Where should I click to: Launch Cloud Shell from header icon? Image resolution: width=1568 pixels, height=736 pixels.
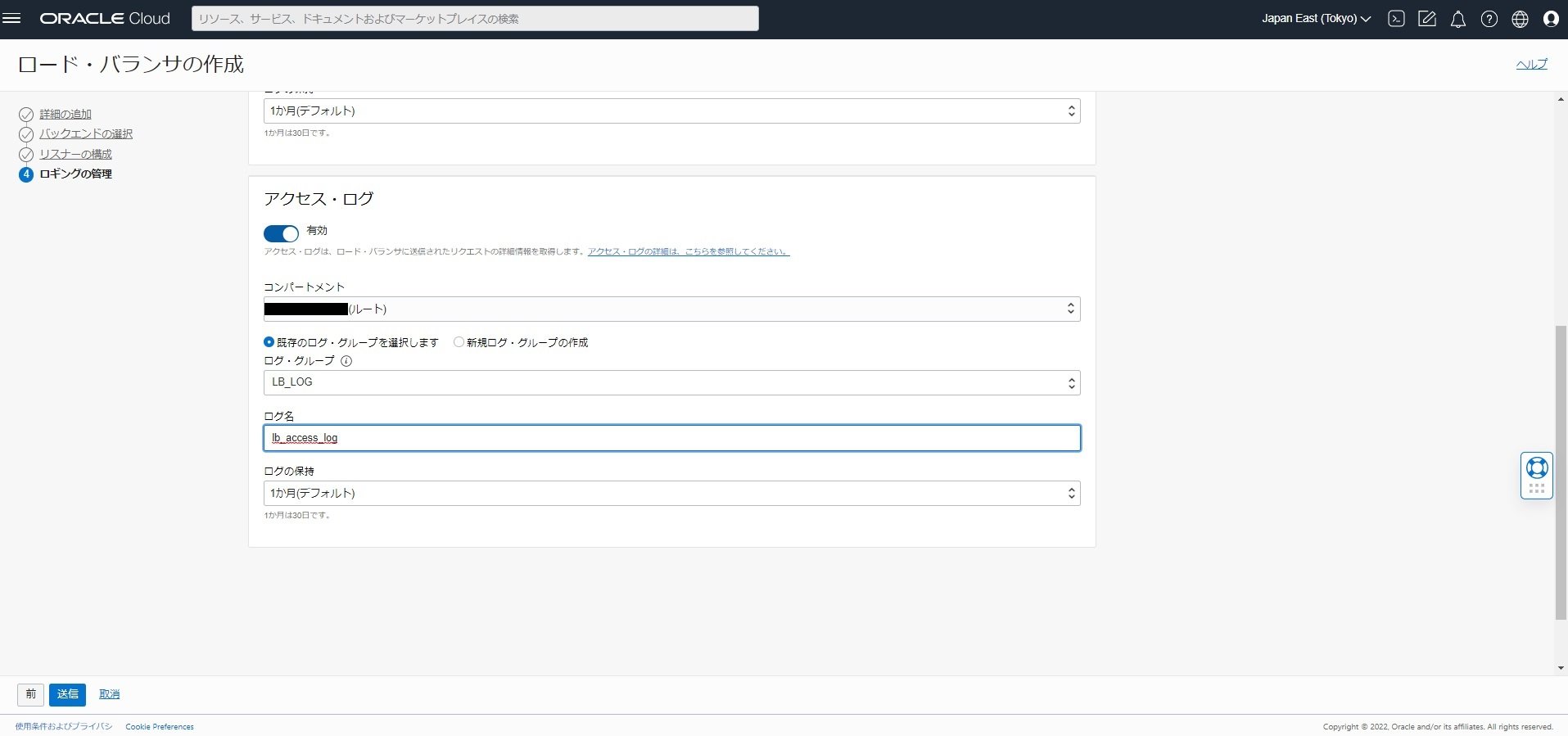pyautogui.click(x=1396, y=19)
